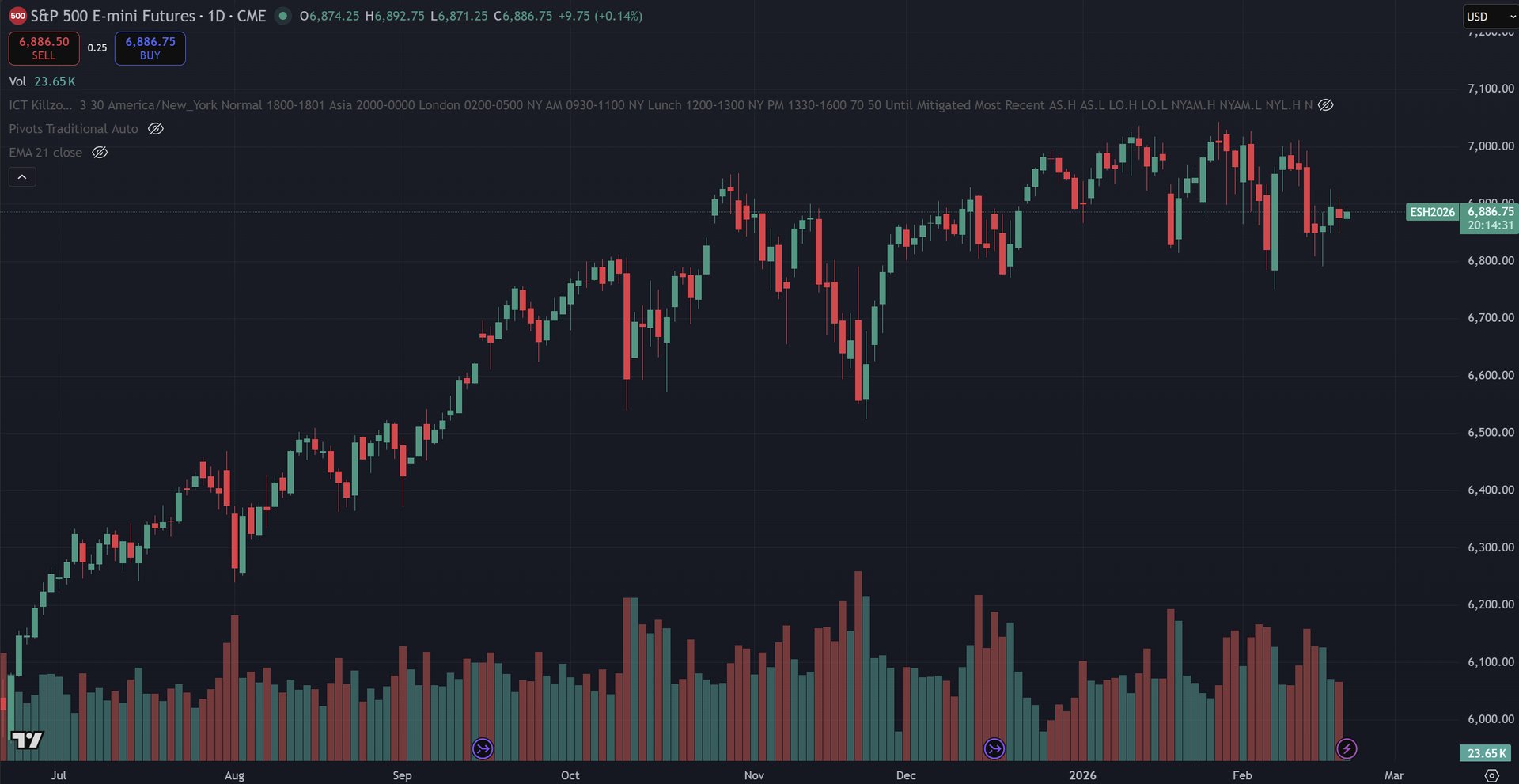This screenshot has height=784, width=1519.
Task: Click the contract switch marker in mid-December
Action: pyautogui.click(x=994, y=748)
